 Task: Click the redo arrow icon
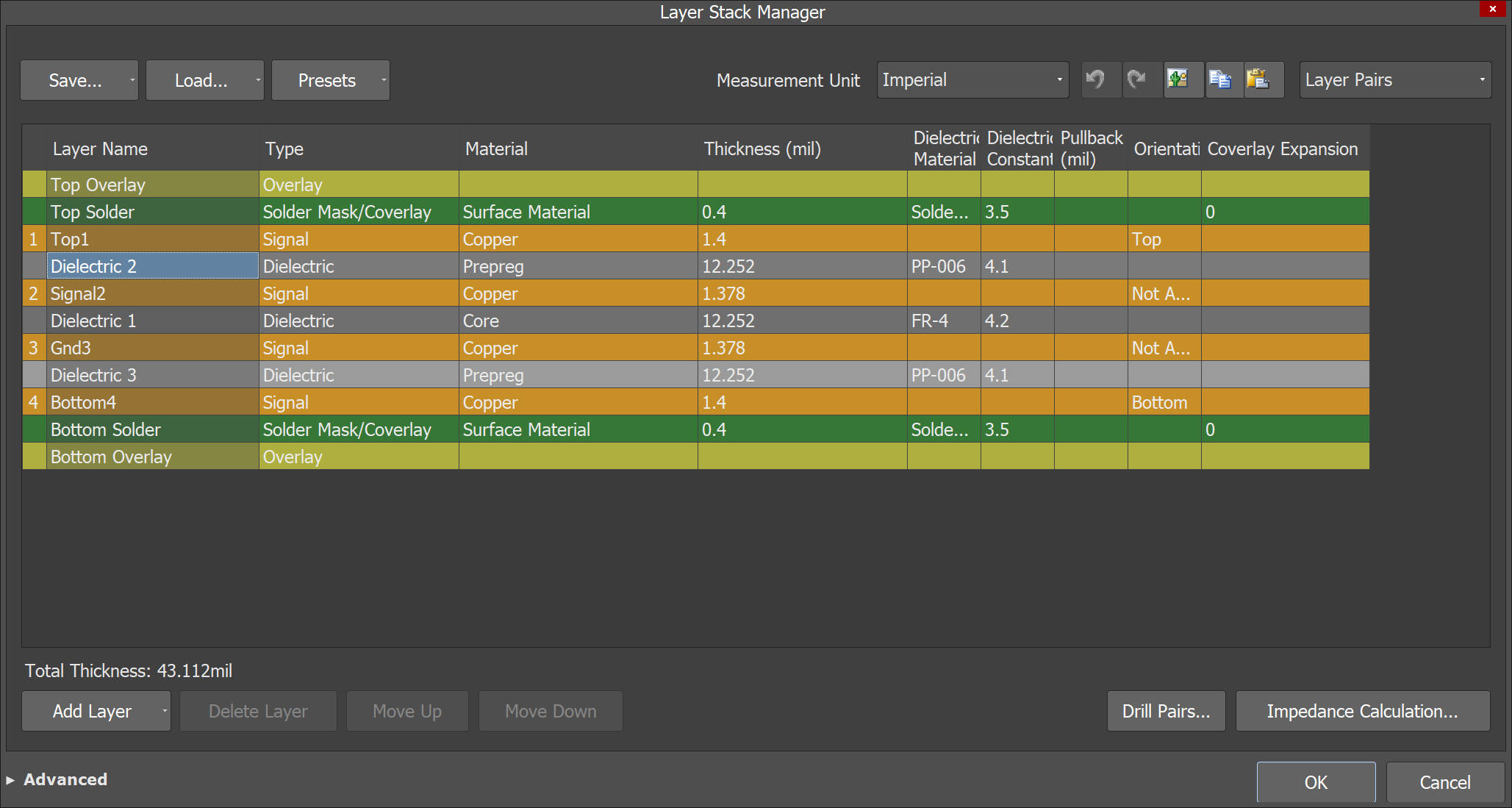click(1137, 79)
